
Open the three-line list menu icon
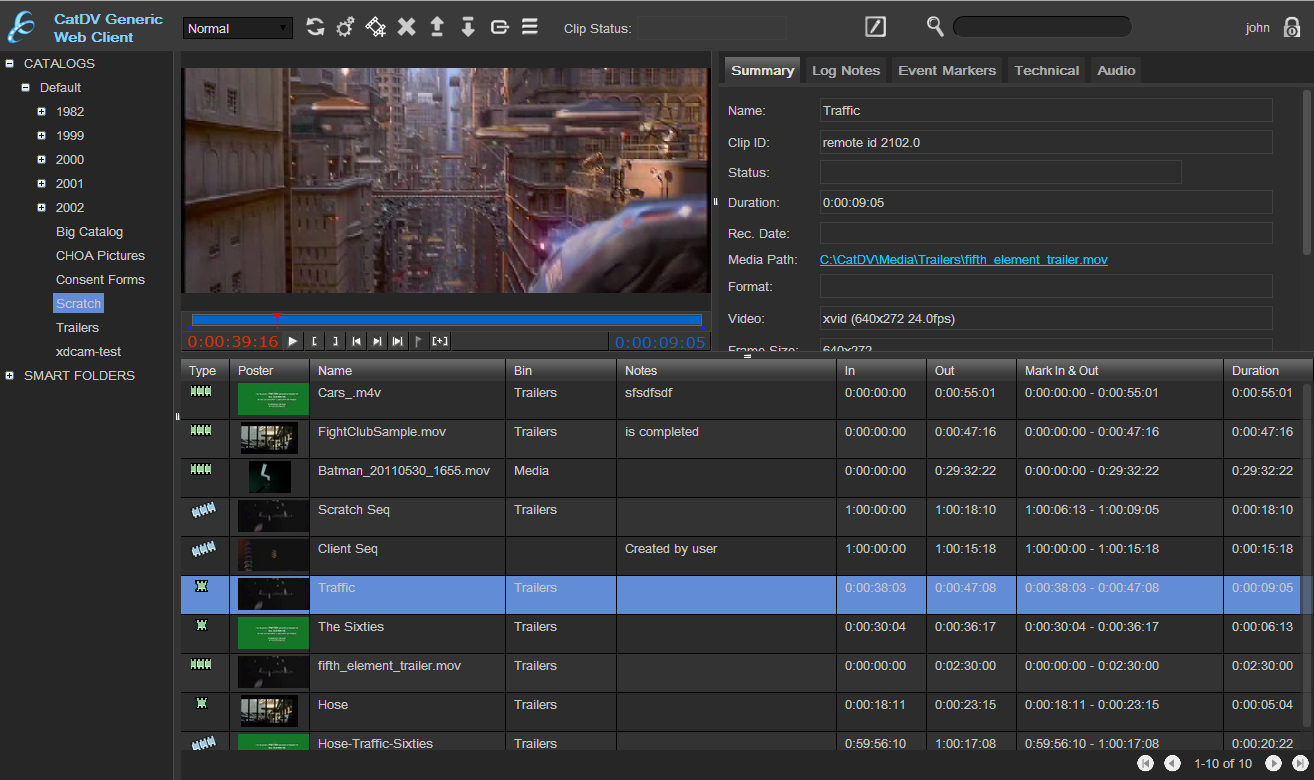530,27
